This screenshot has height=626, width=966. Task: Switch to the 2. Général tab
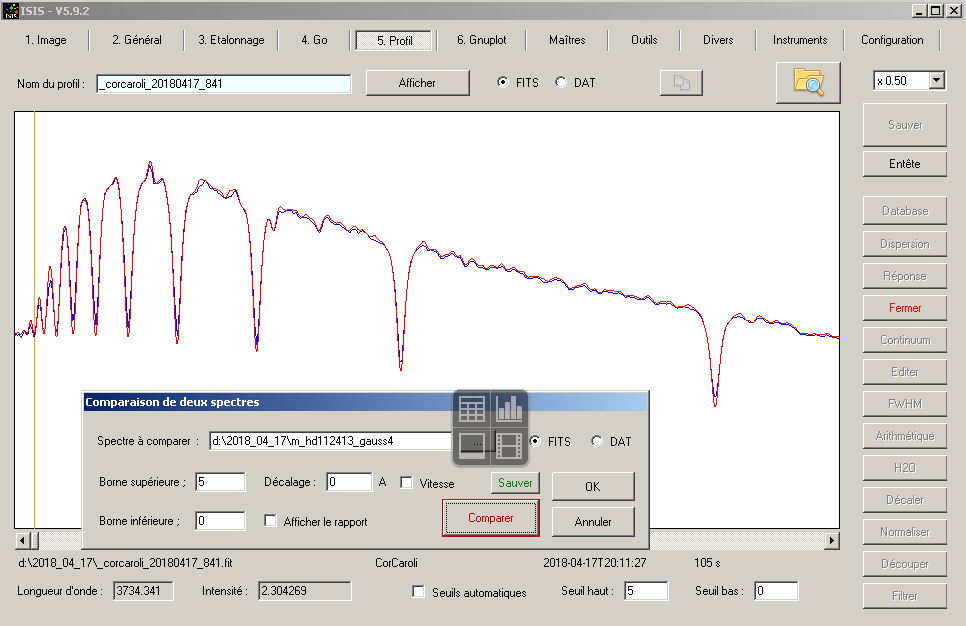137,40
